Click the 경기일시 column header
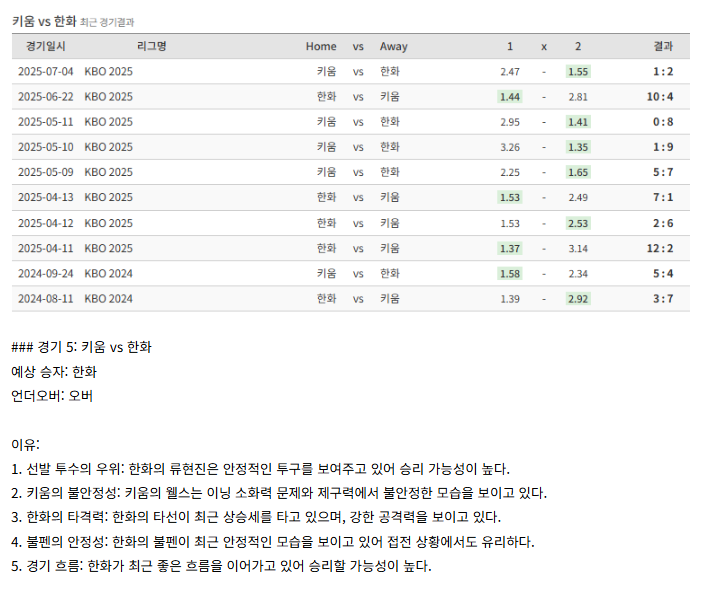The width and height of the screenshot is (703, 591). point(46,46)
